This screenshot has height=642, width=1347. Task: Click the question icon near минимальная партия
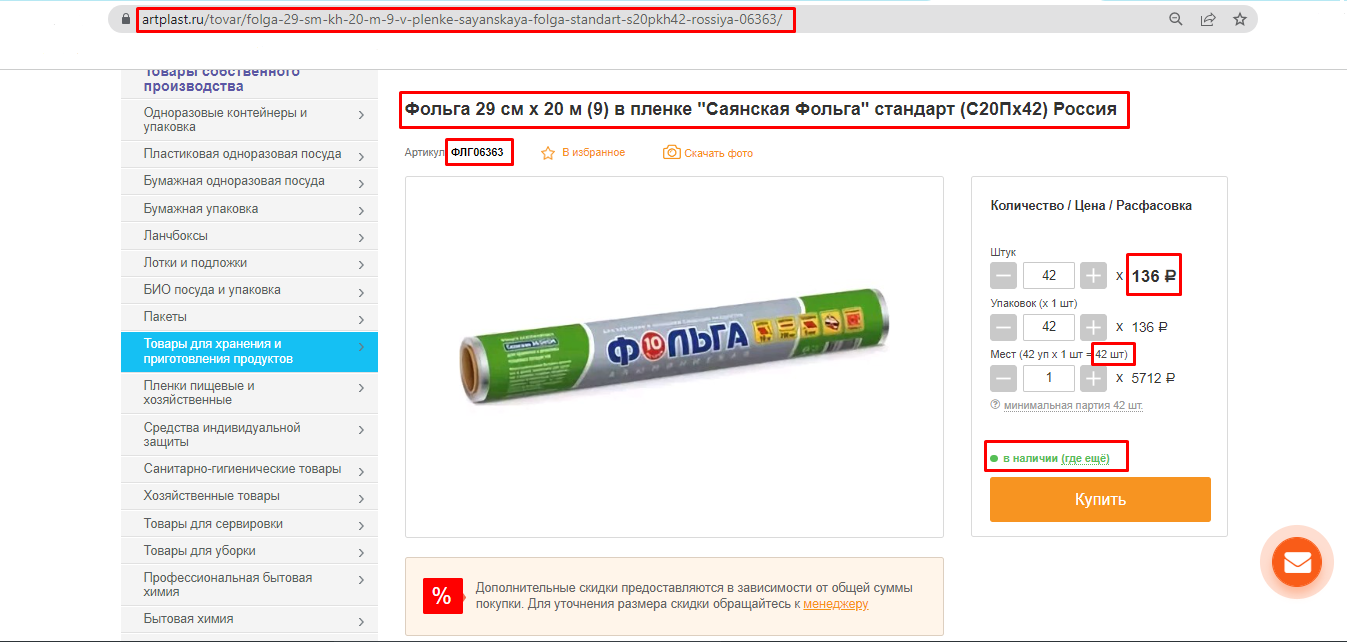click(x=995, y=405)
